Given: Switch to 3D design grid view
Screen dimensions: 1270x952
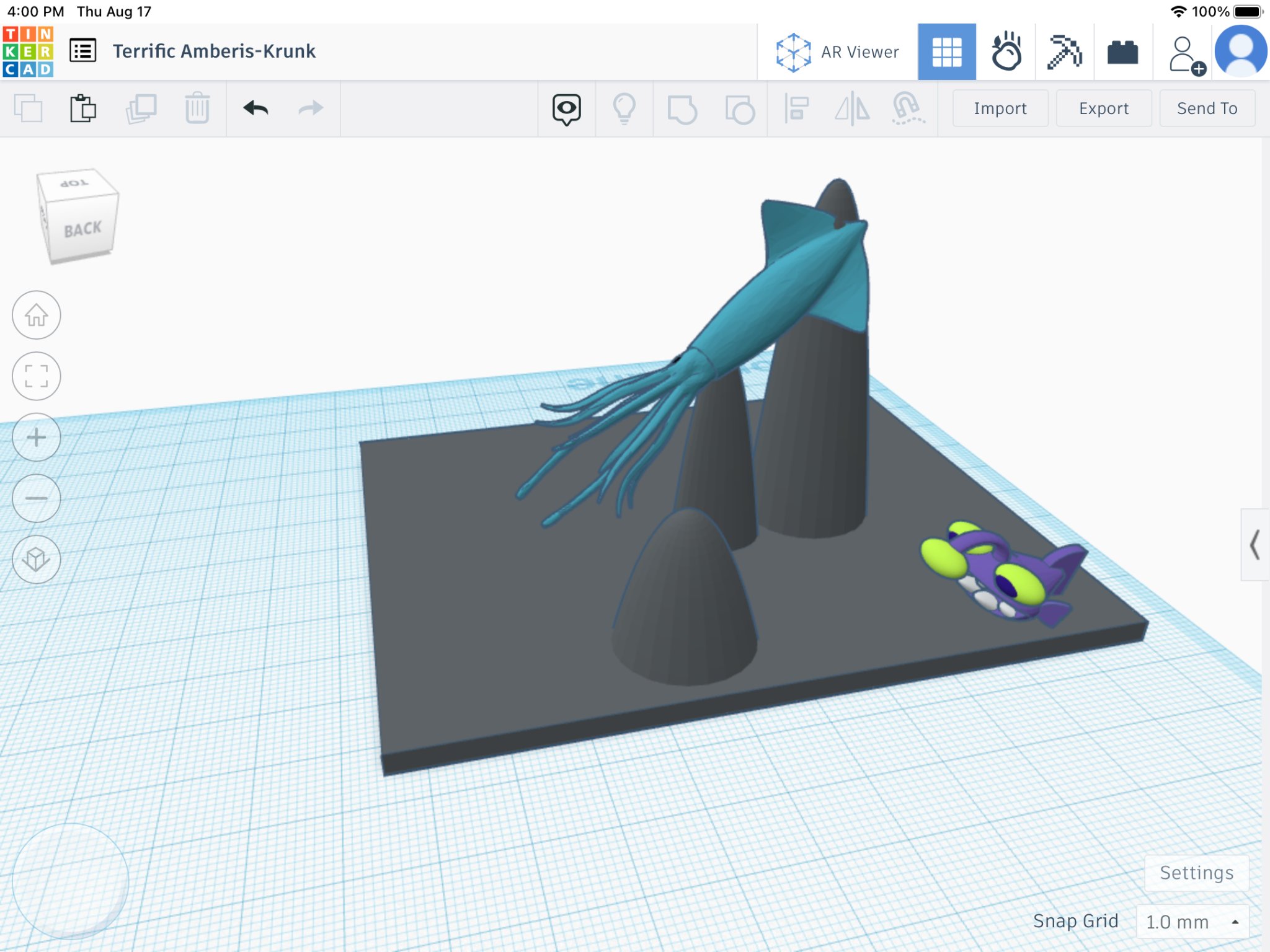Looking at the screenshot, I should point(946,52).
